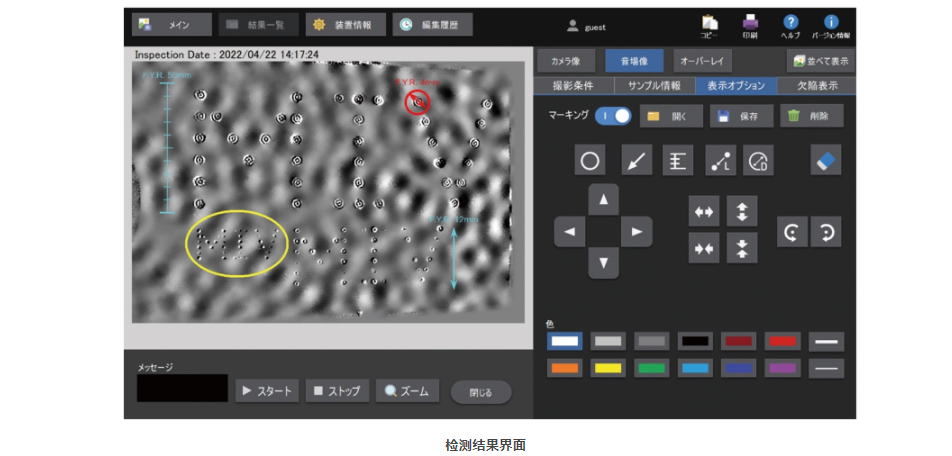Choose the light blue color swatch

tap(695, 368)
